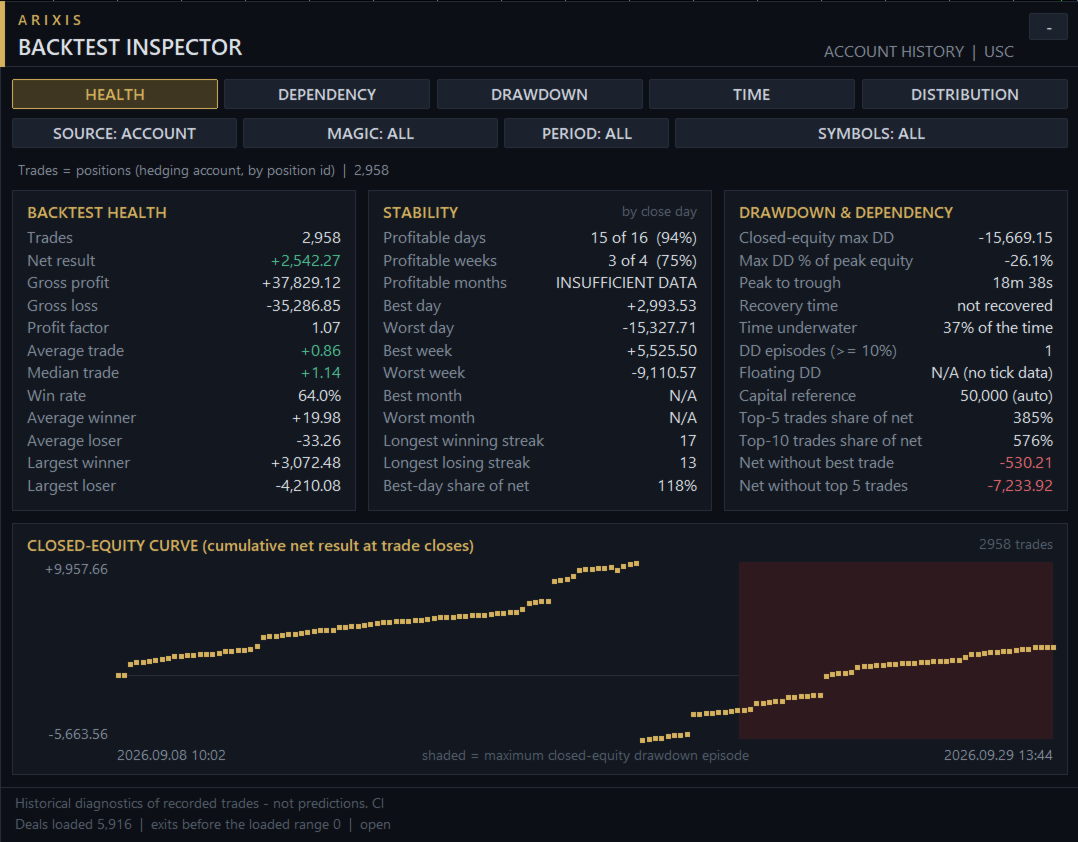Select the active HEALTH tab

point(115,94)
